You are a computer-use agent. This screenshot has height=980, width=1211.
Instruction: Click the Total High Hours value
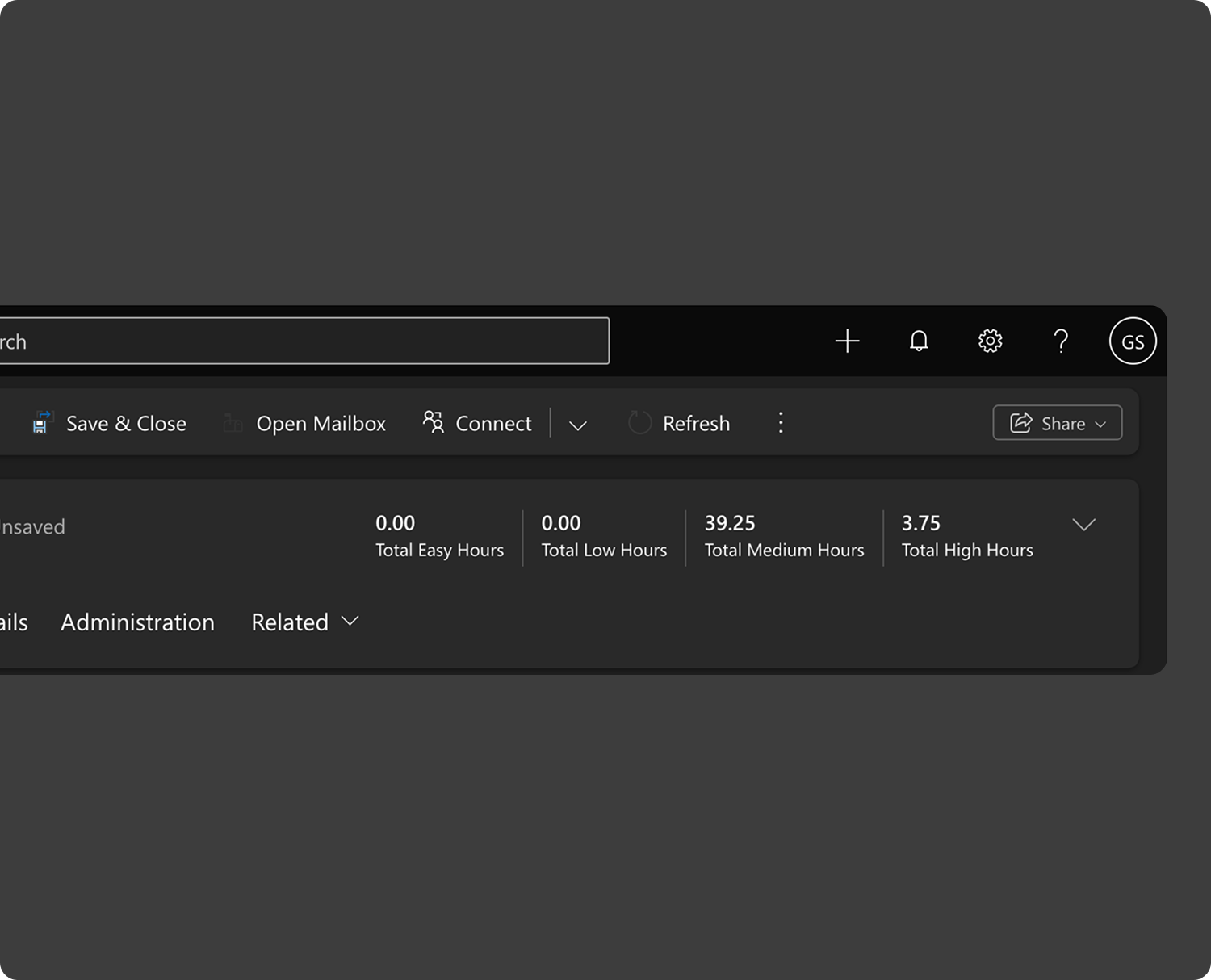920,523
